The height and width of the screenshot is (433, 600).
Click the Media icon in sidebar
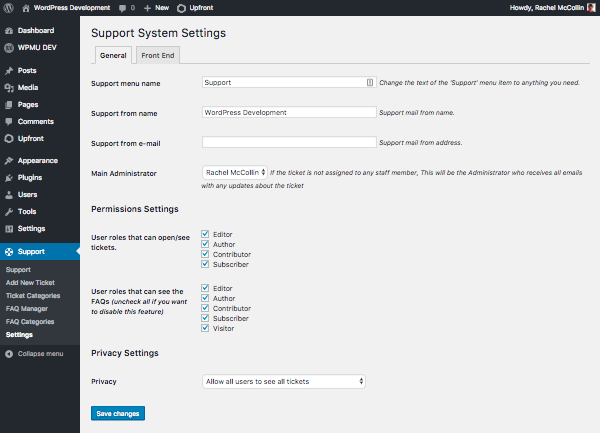coord(9,88)
